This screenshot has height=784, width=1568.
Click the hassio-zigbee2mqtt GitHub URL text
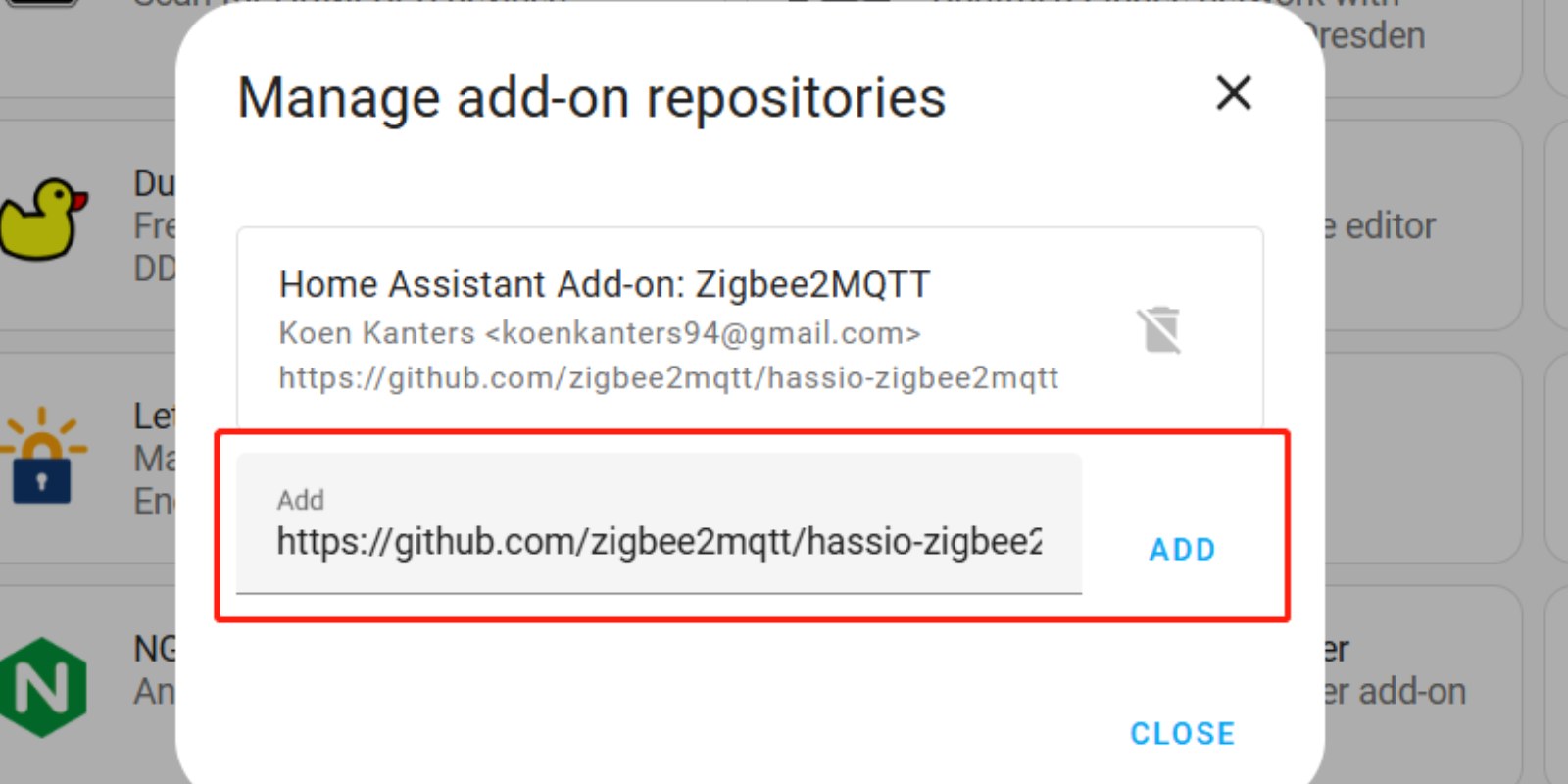tap(668, 377)
